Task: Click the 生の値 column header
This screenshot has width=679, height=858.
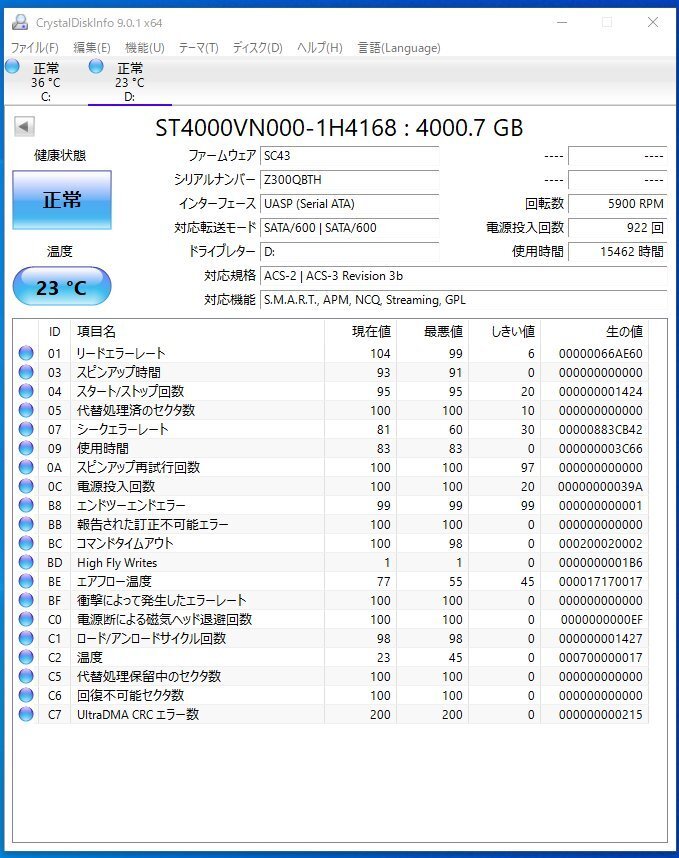Action: pos(595,332)
